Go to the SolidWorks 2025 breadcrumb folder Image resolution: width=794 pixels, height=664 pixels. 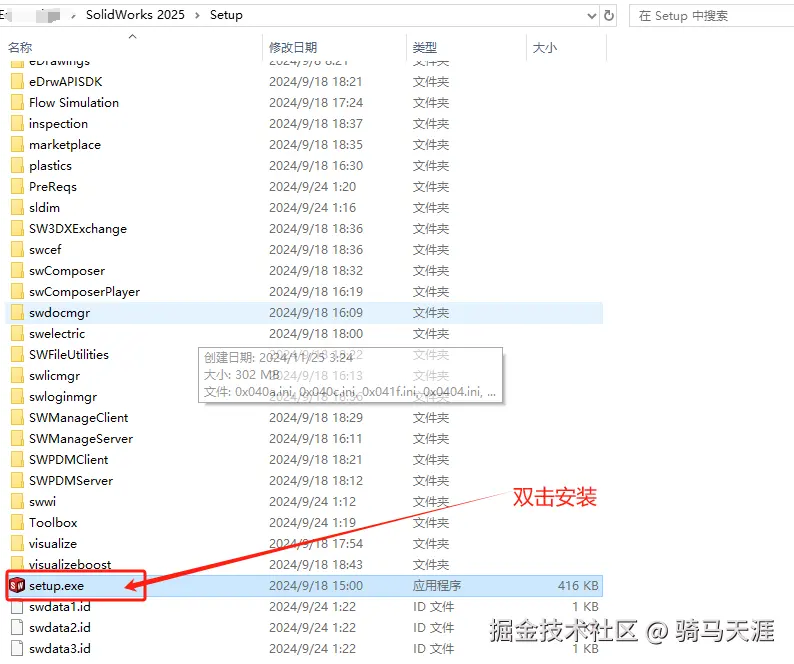click(x=135, y=15)
